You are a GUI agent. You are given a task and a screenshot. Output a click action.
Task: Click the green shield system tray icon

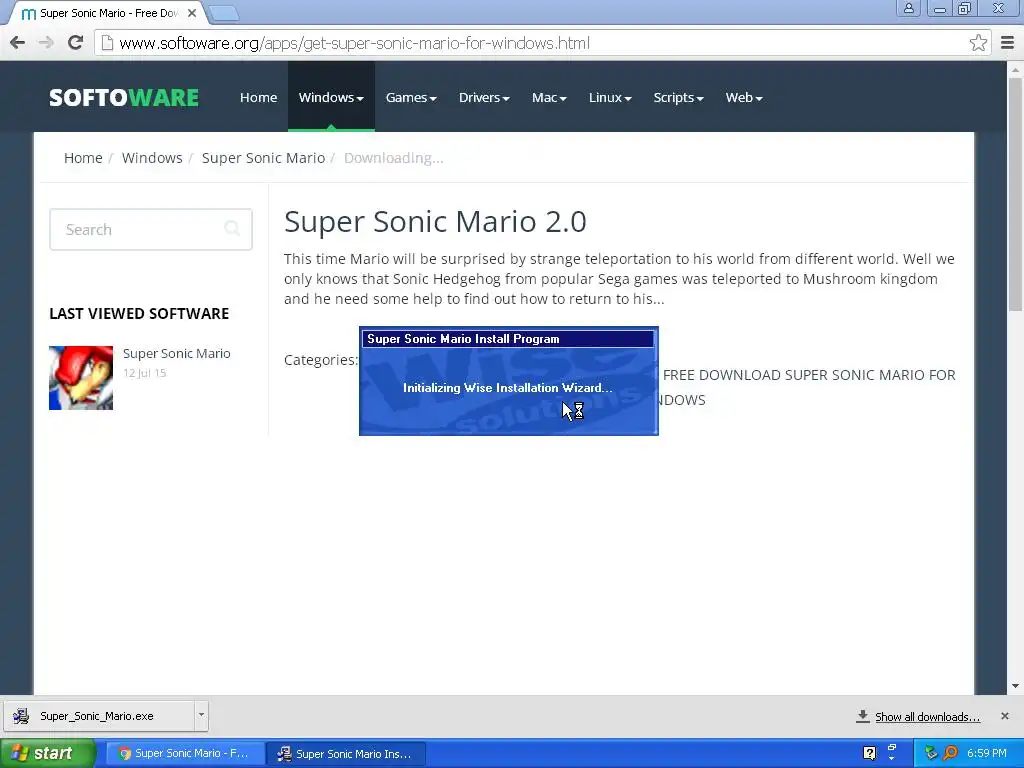tap(931, 753)
